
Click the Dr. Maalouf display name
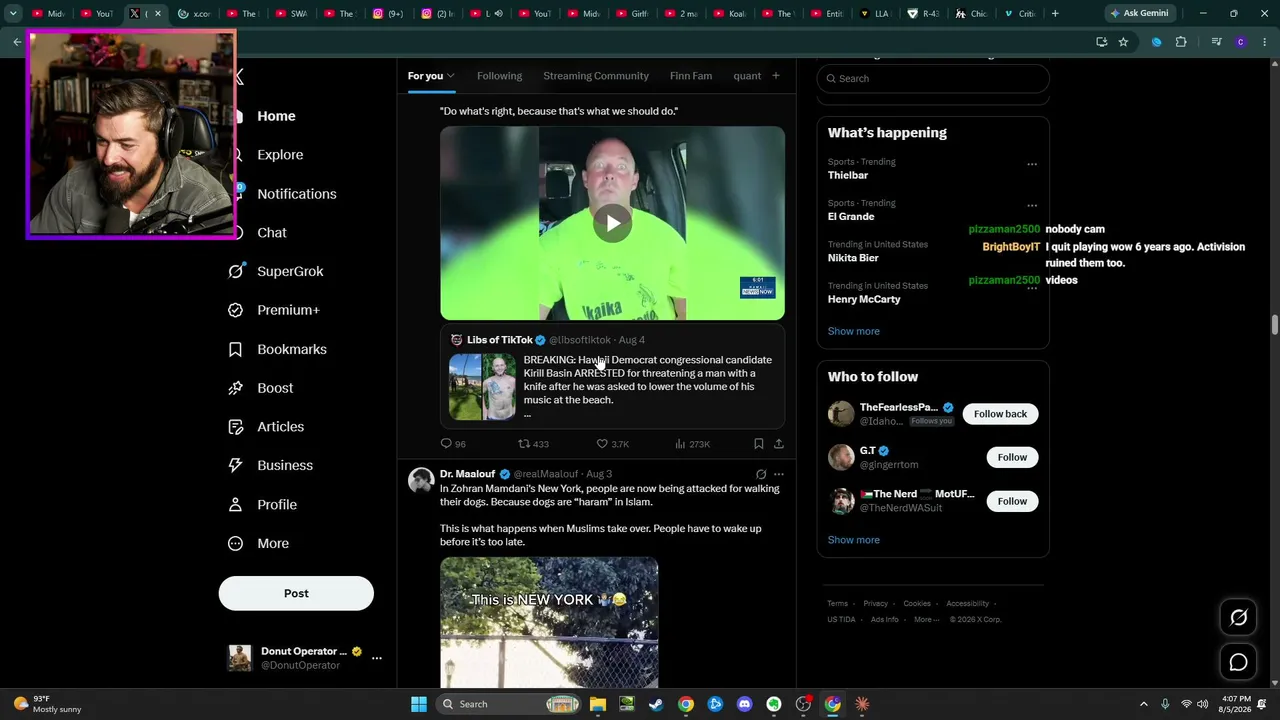point(467,474)
